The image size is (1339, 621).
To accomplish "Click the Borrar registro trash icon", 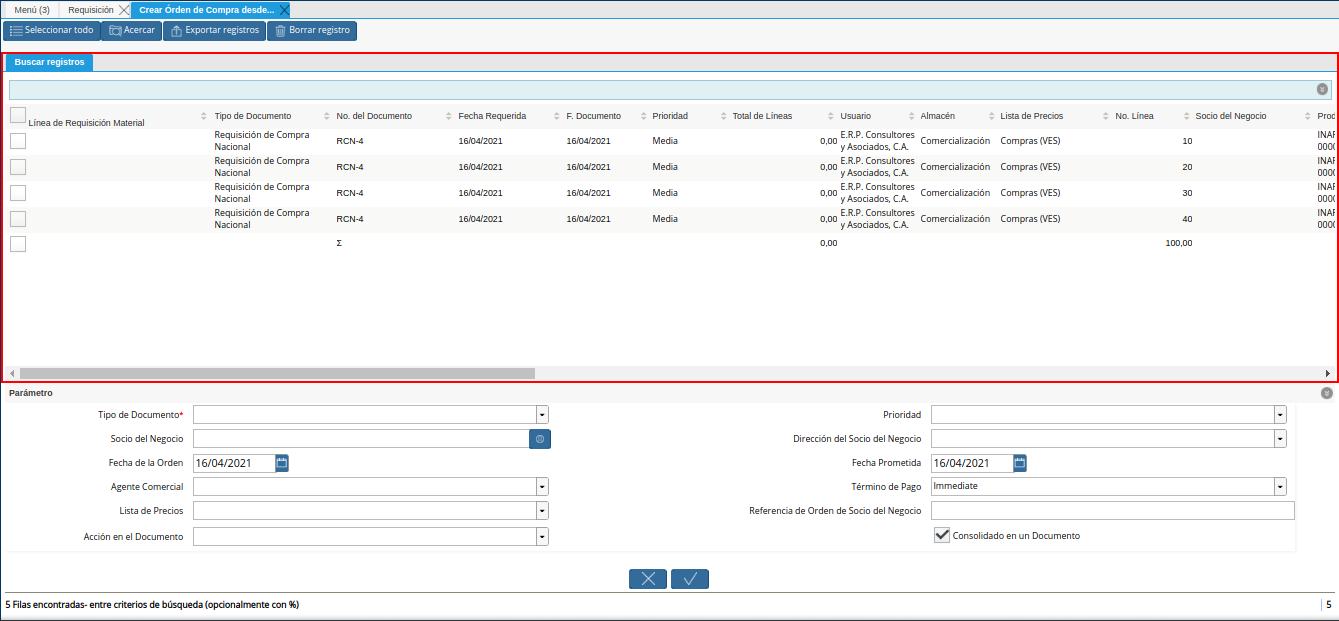I will click(x=281, y=31).
